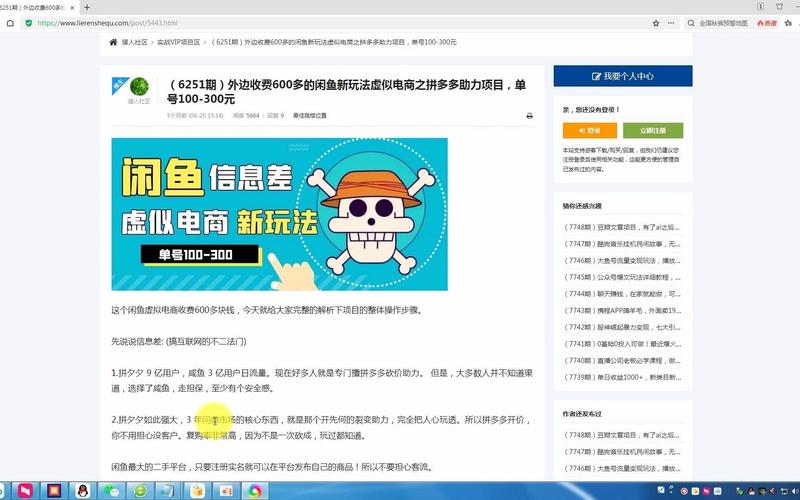Click the post title heading （6251期）
The image size is (800, 500).
click(x=346, y=92)
